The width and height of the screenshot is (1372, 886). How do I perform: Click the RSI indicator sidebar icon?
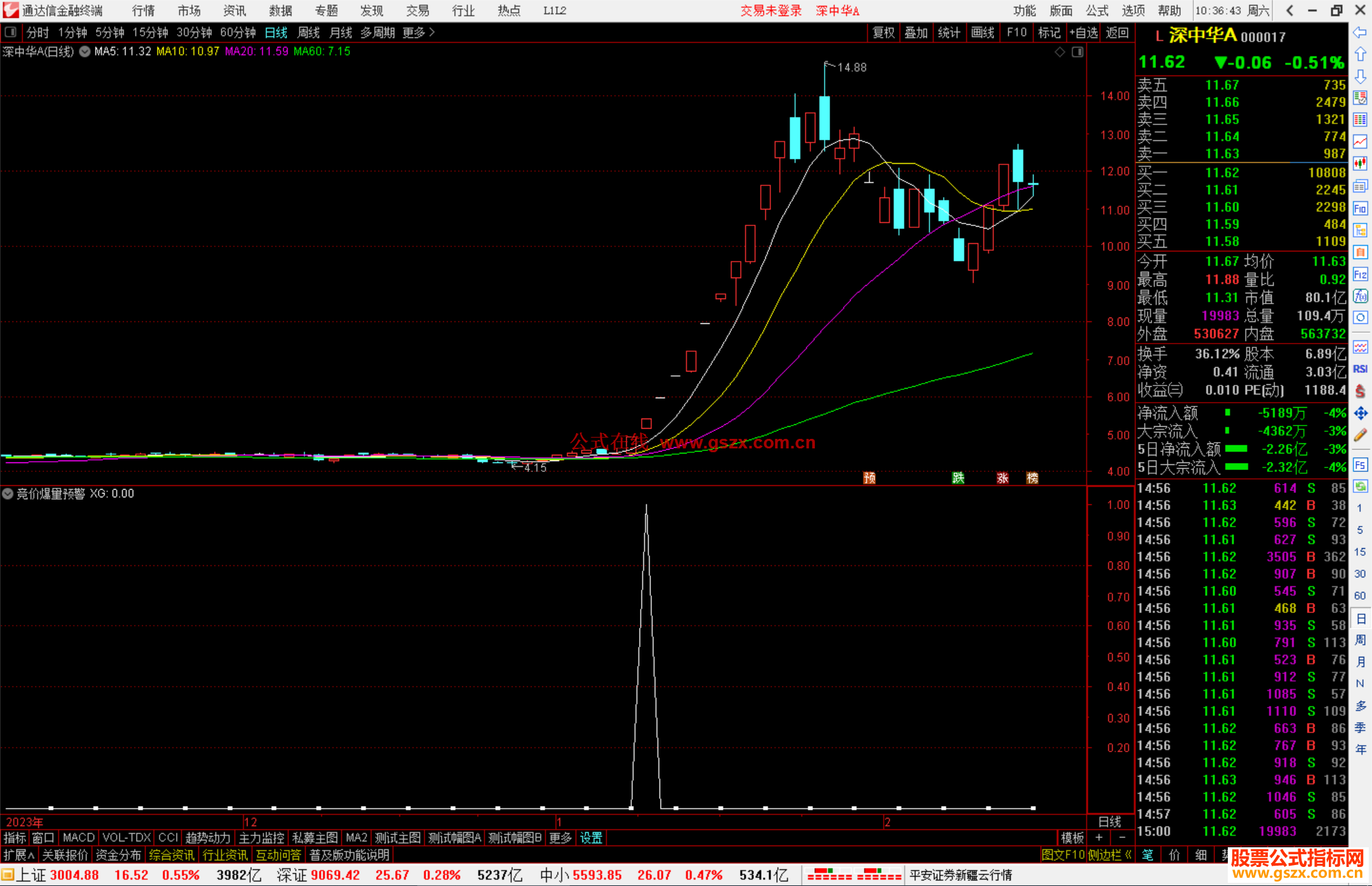click(1360, 369)
